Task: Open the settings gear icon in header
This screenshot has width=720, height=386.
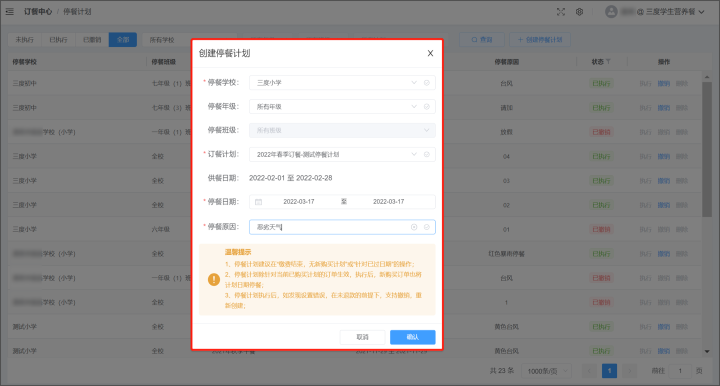Action: tap(579, 12)
